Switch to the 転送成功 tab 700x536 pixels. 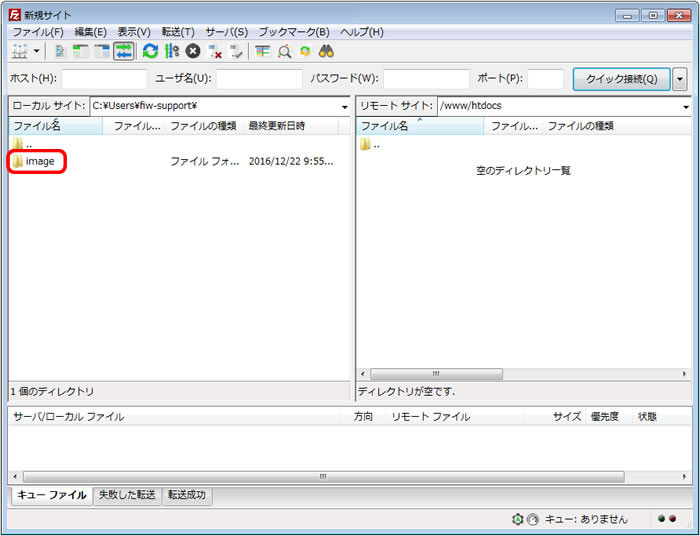tap(187, 495)
